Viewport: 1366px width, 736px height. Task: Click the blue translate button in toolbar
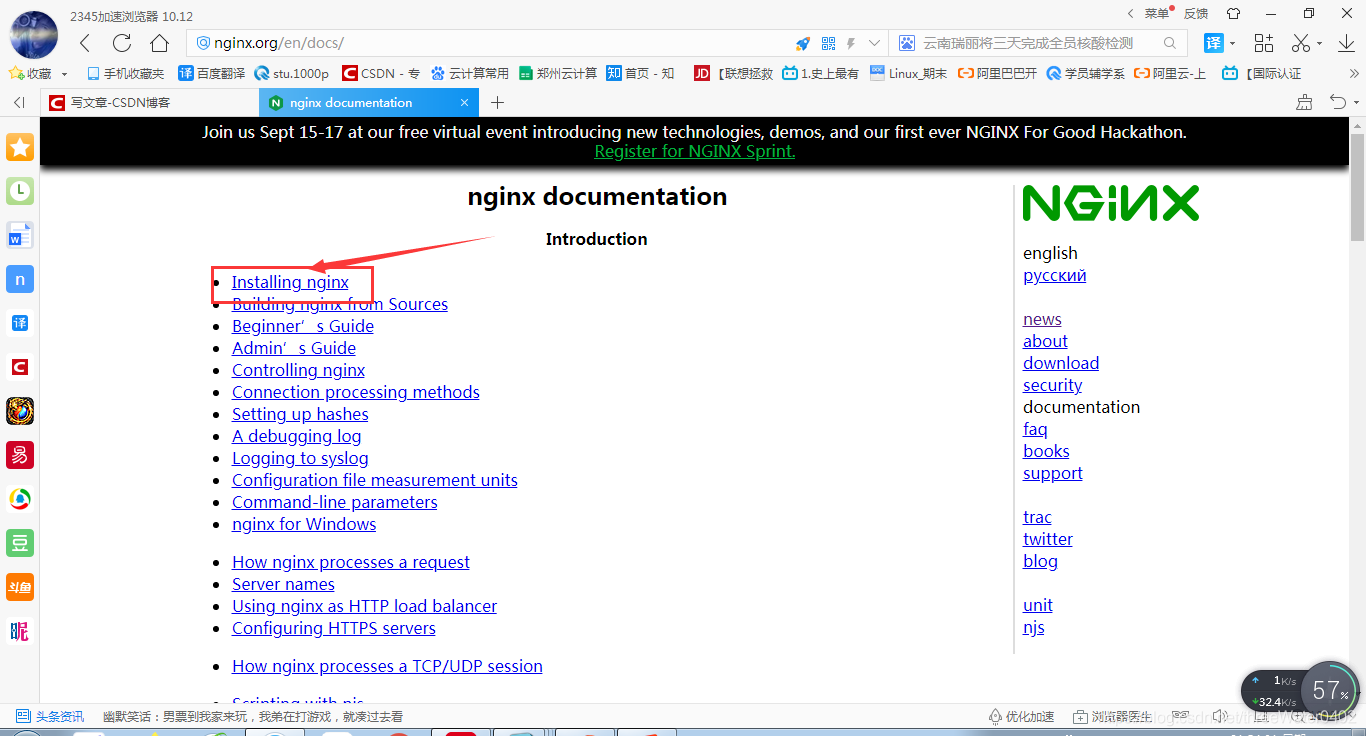1213,43
